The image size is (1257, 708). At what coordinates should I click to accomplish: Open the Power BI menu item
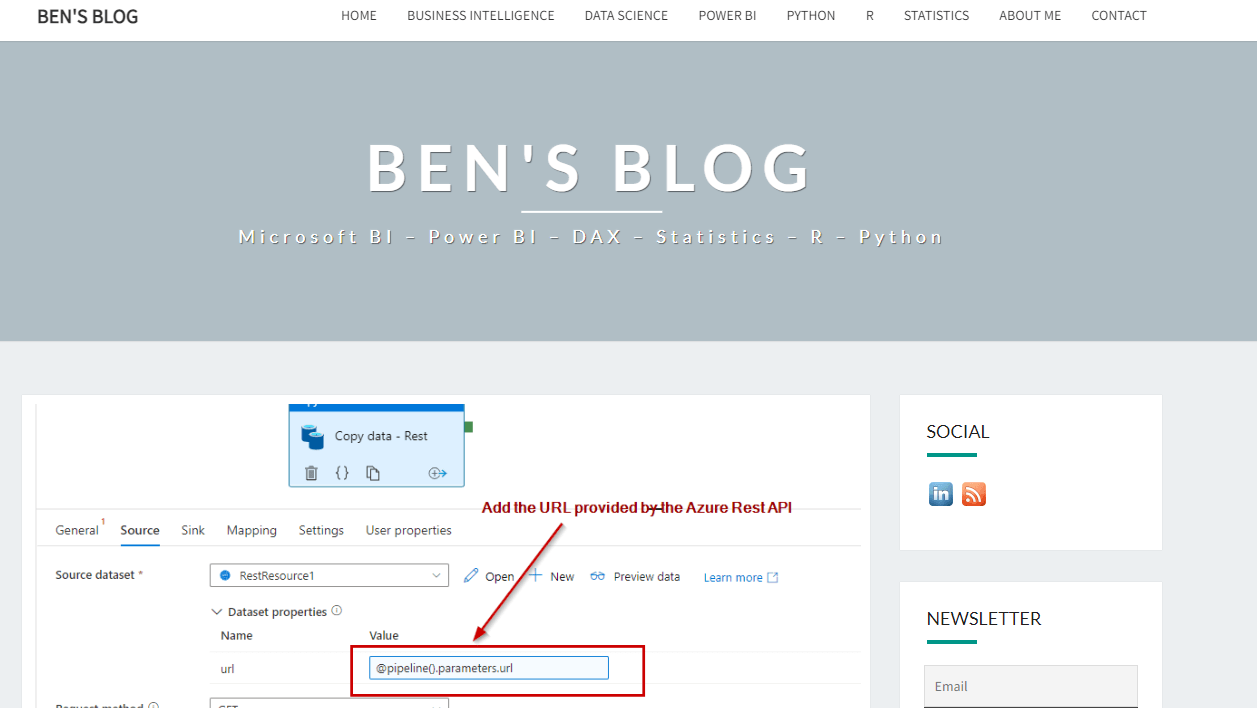(727, 16)
